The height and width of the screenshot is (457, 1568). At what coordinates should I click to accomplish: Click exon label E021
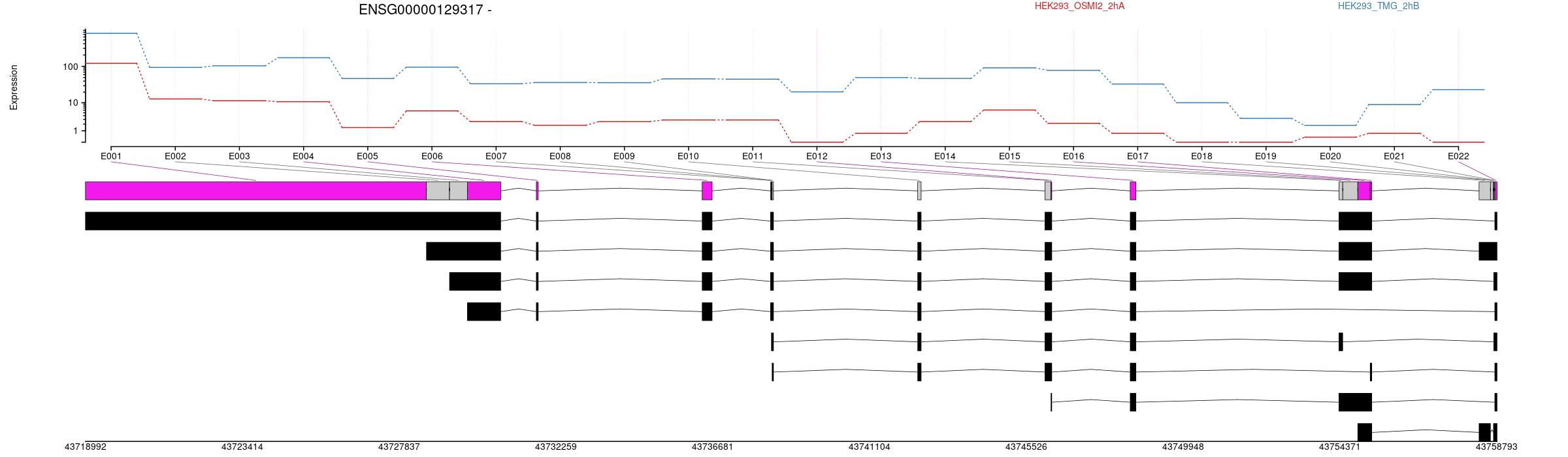1394,157
